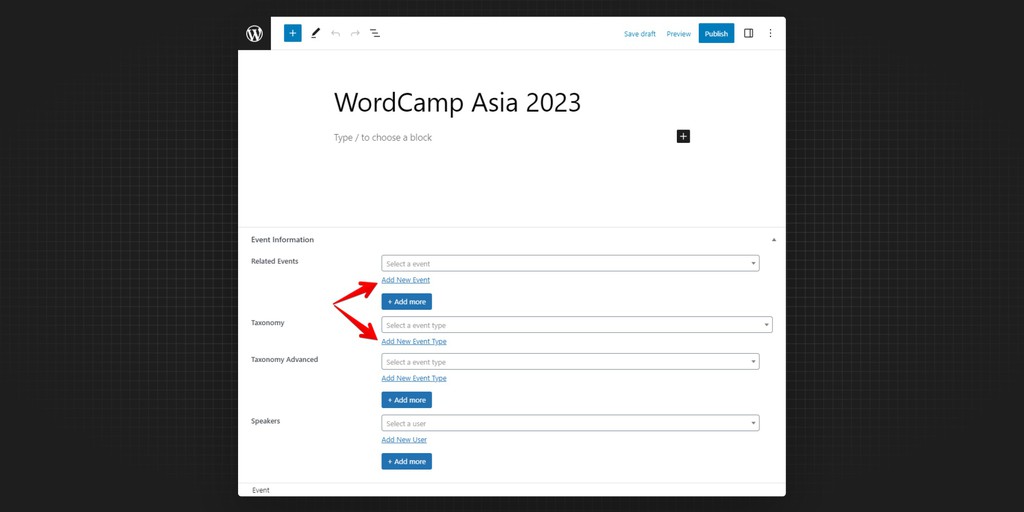Click the Add New User link
Image resolution: width=1024 pixels, height=512 pixels.
pyautogui.click(x=404, y=440)
